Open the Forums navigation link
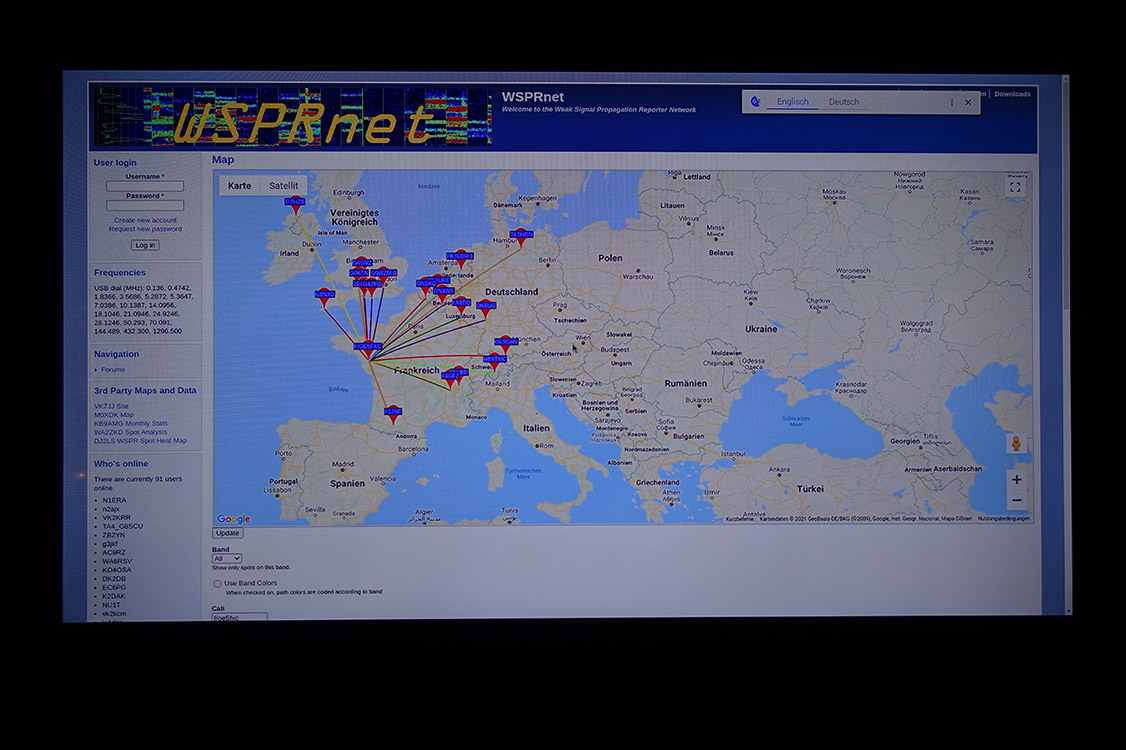The width and height of the screenshot is (1126, 750). (113, 370)
